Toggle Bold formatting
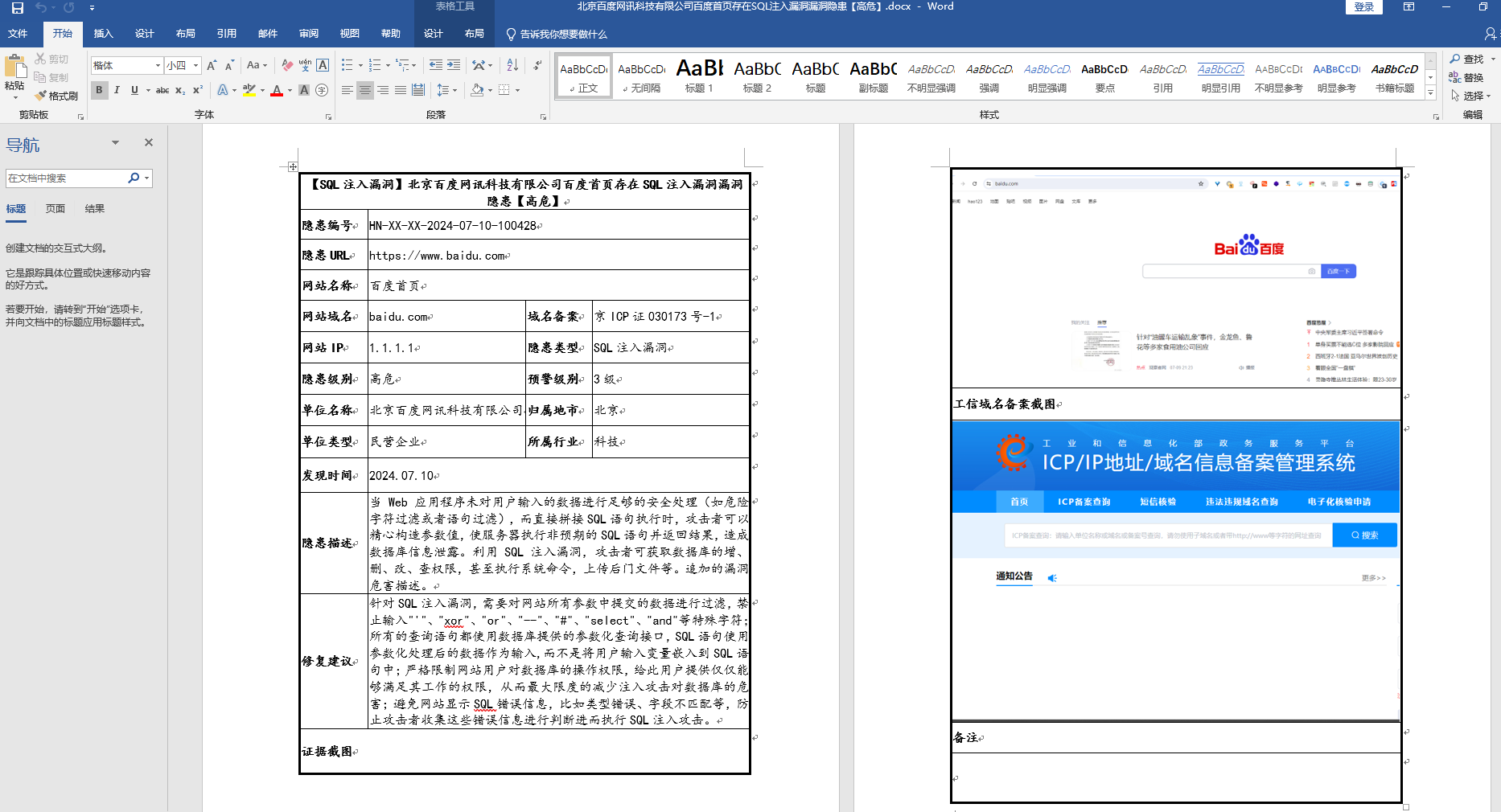 99,90
